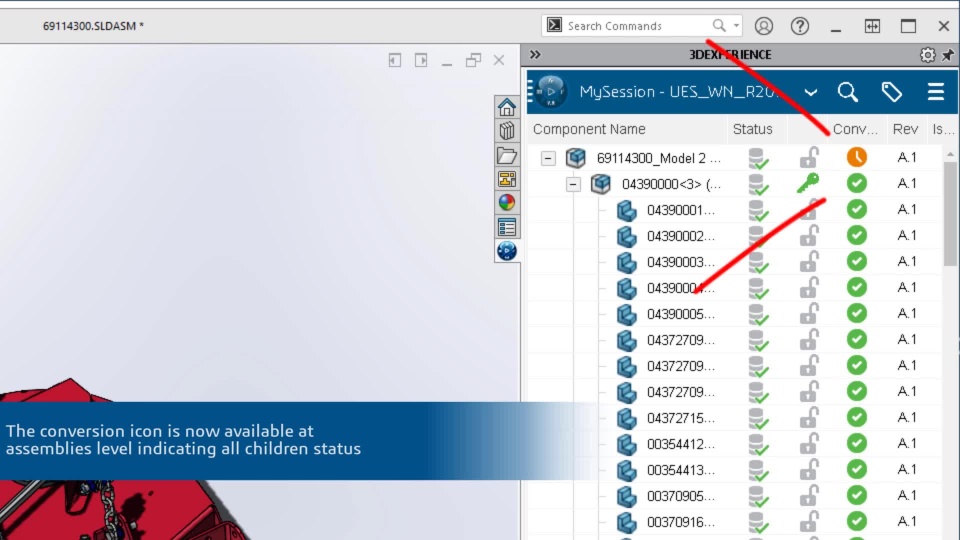This screenshot has width=960, height=540.
Task: Sort by the Status column header
Action: point(752,129)
